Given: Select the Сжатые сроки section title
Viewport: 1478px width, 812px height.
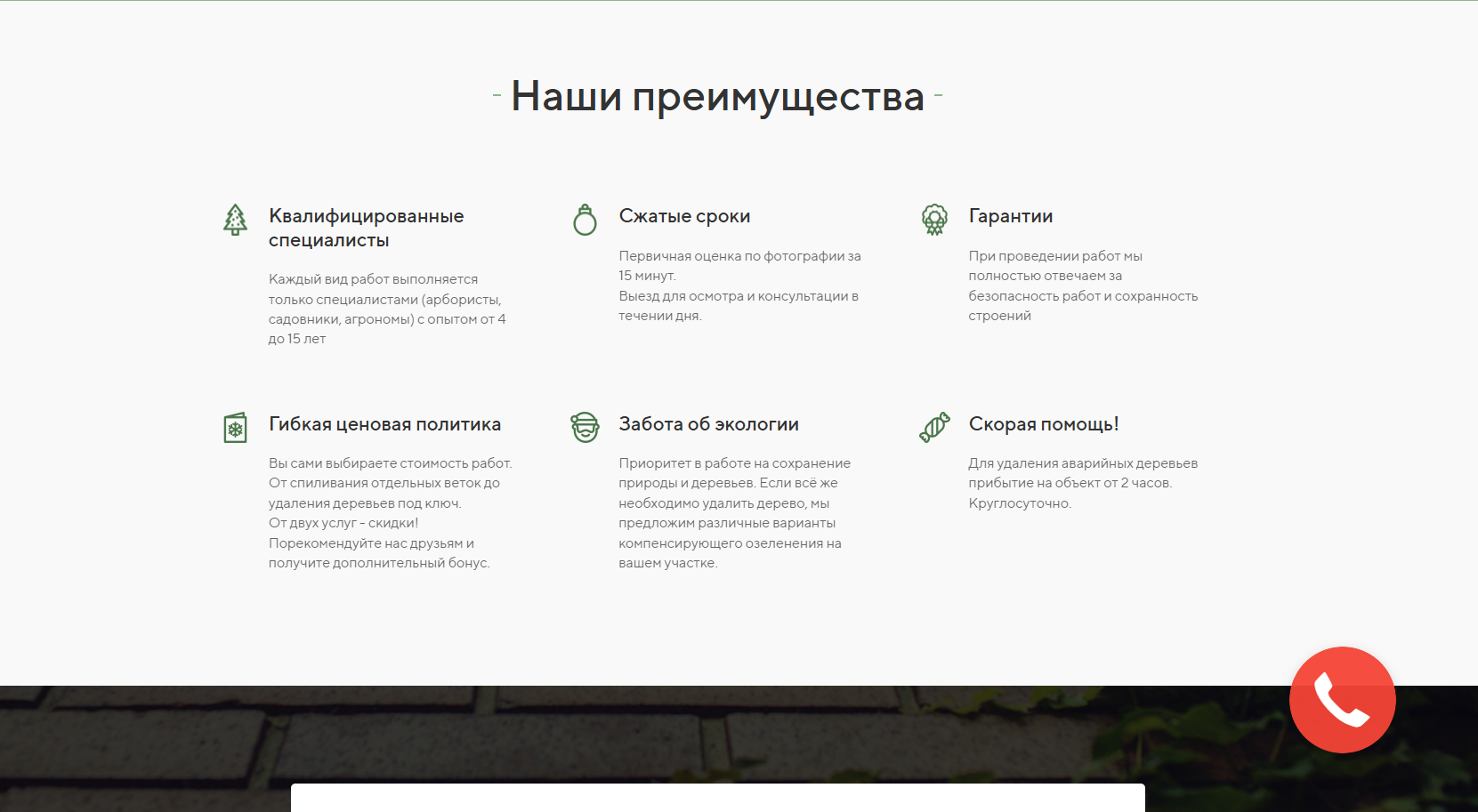Looking at the screenshot, I should click(684, 215).
